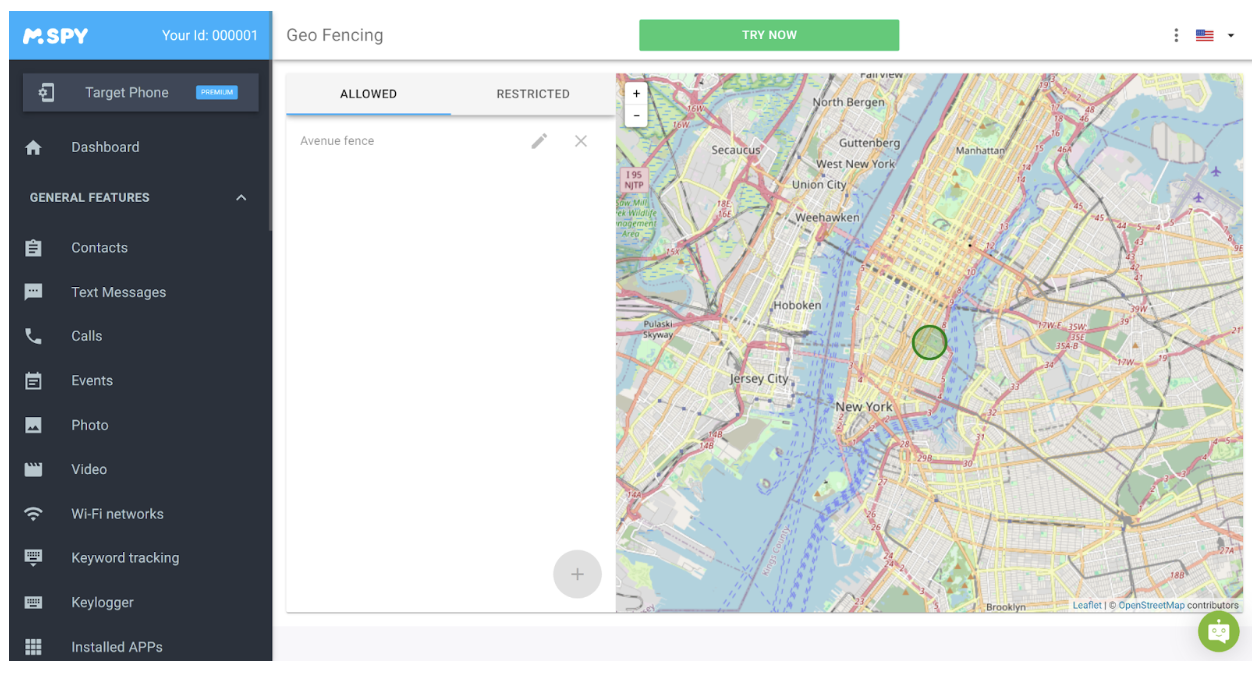Click the Union City map label
1252x678 pixels.
(819, 184)
